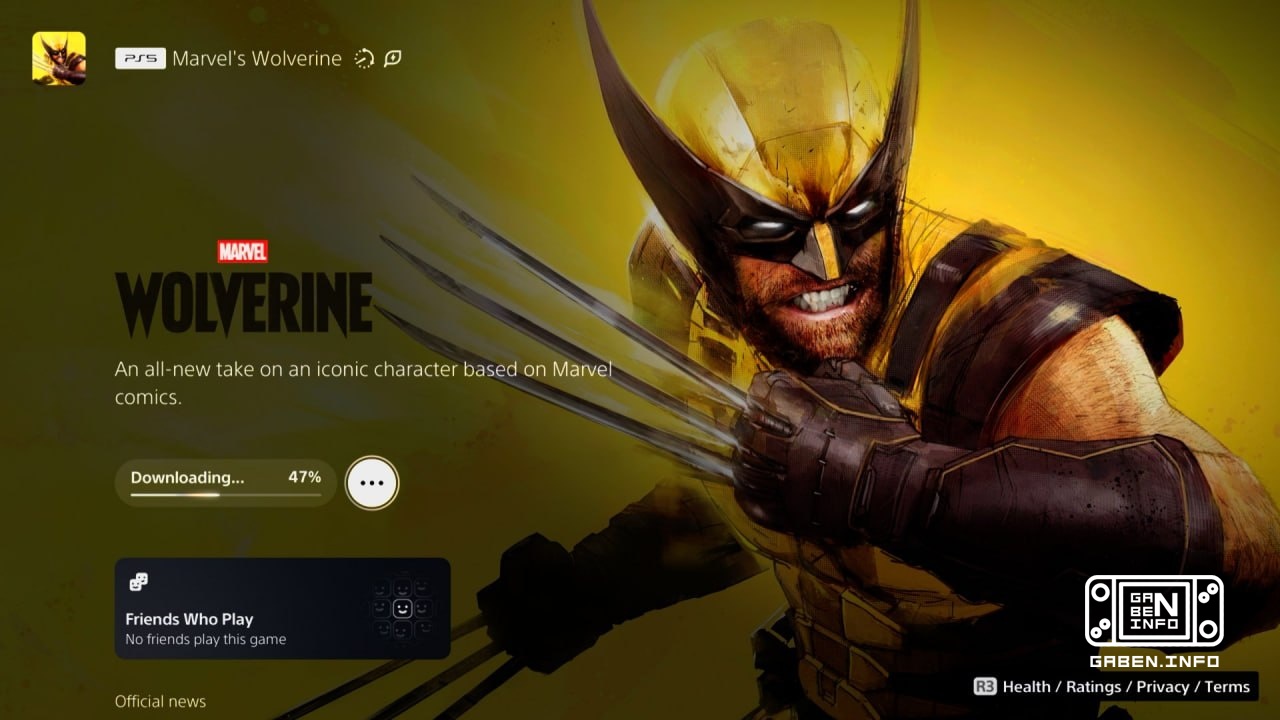Click the "Official news" heading

tap(160, 701)
